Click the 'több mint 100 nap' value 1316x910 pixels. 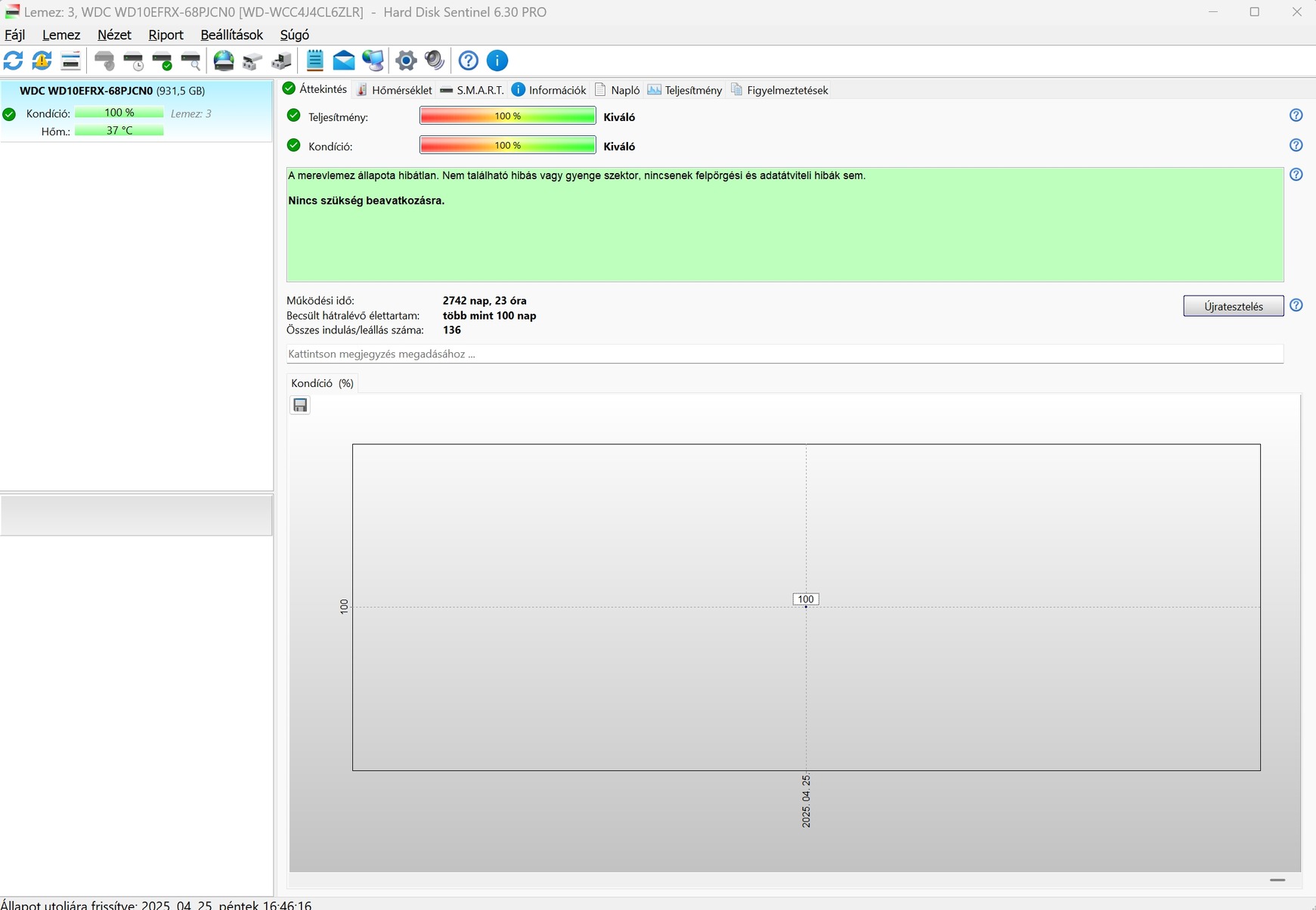click(490, 316)
